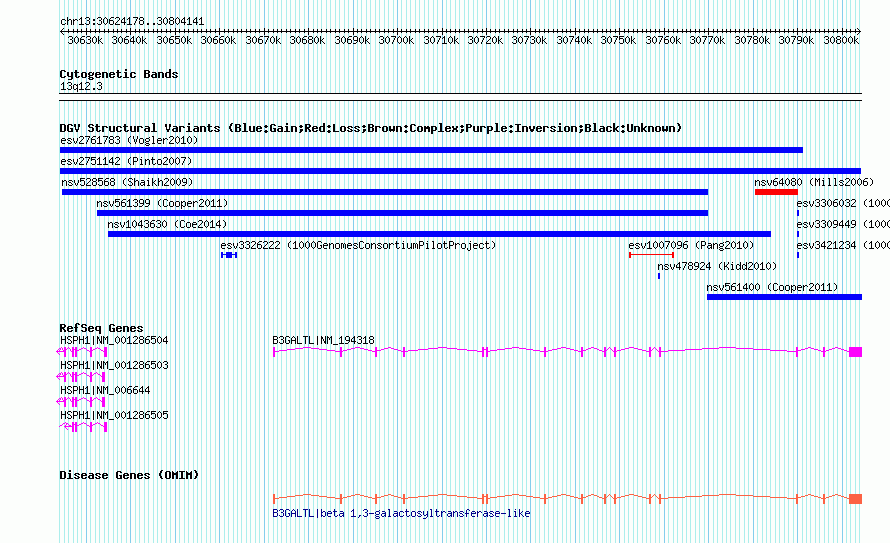Select the esv2751142 (Pinto2007) variant bar

(460, 171)
